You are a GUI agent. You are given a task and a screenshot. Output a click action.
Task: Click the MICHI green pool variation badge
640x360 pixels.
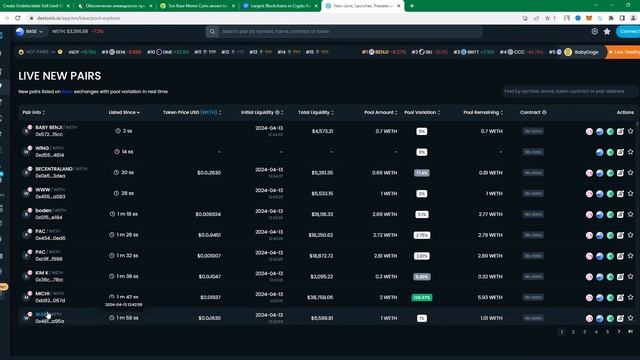[422, 298]
